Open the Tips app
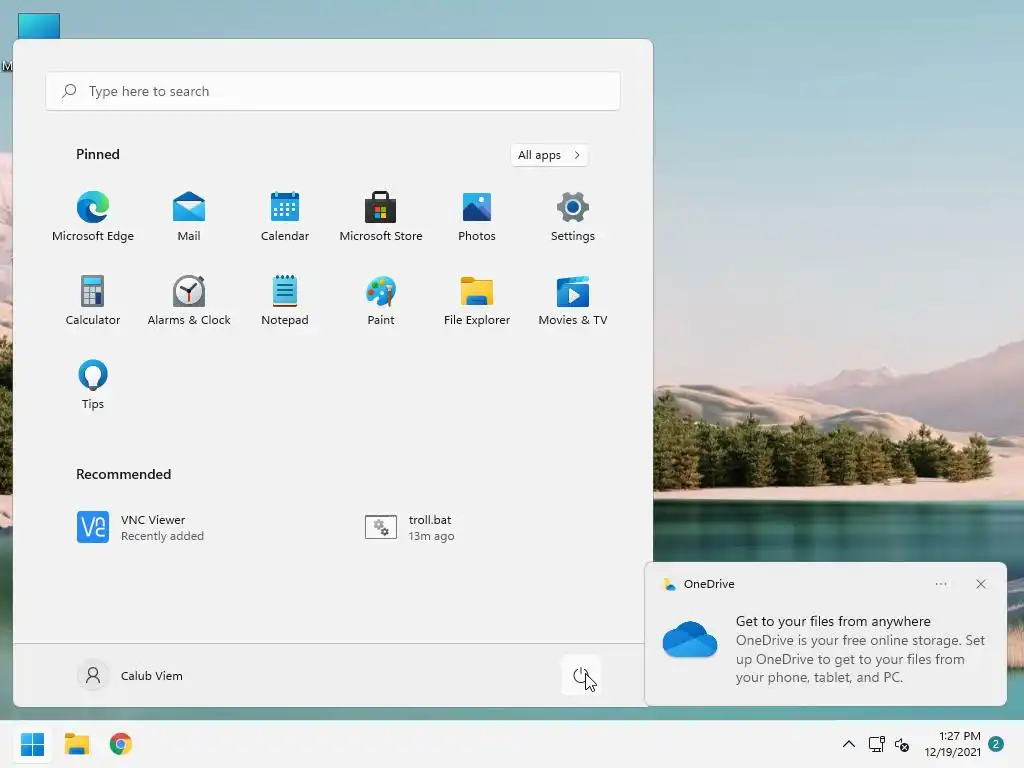The image size is (1024, 768). tap(93, 385)
